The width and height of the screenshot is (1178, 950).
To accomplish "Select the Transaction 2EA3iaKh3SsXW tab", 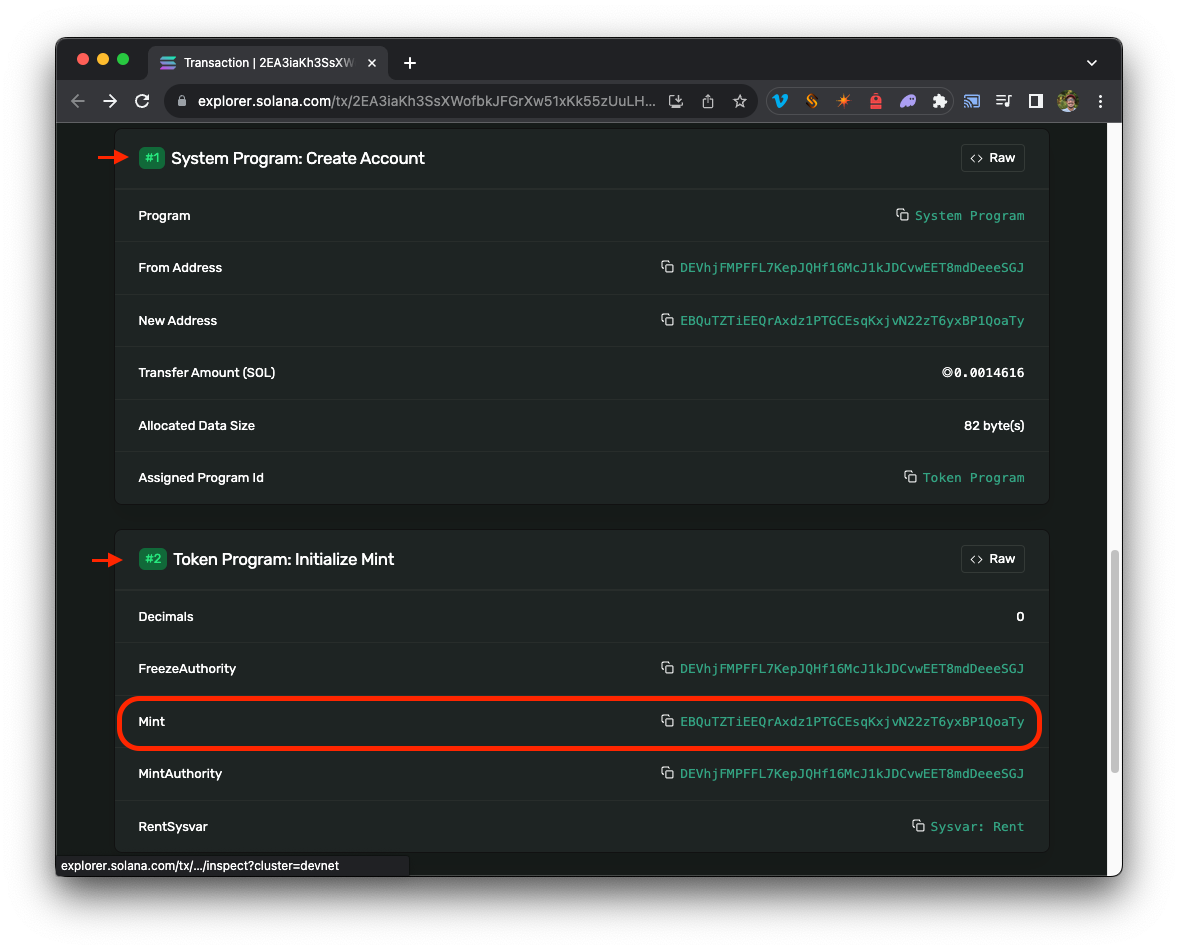I will [x=267, y=63].
